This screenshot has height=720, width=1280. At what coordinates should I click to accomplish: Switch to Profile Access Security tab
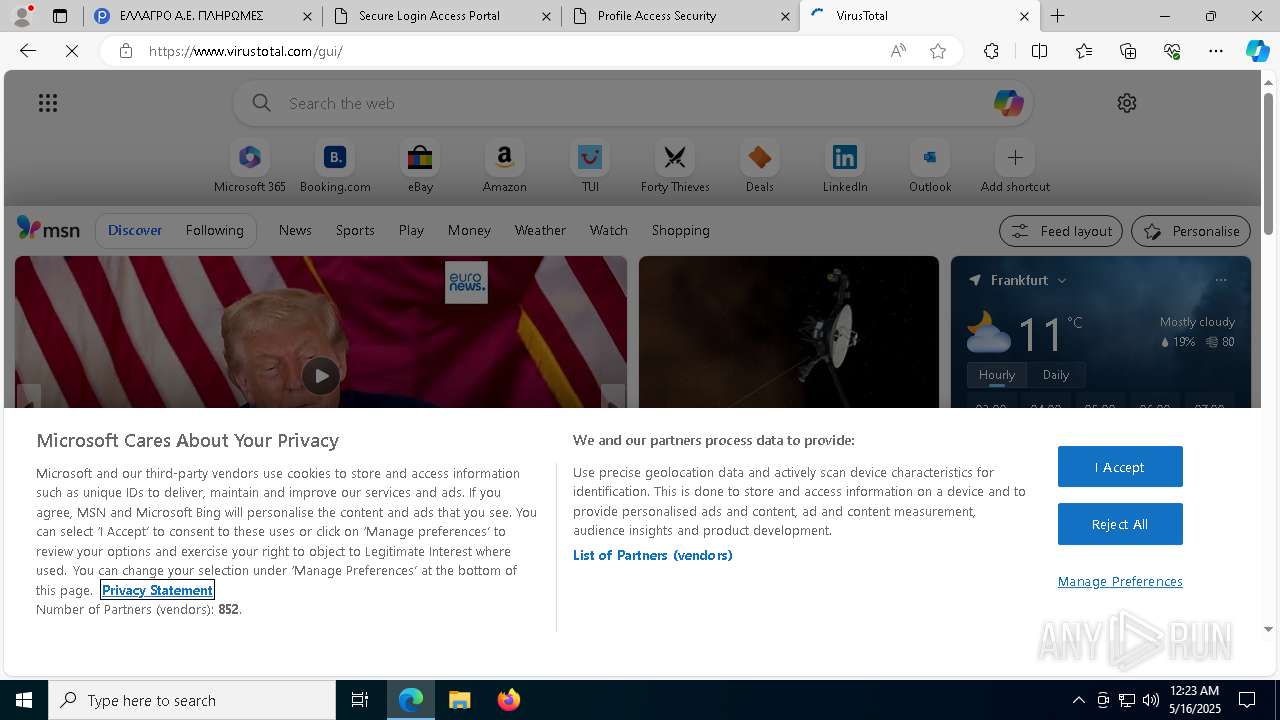point(681,16)
